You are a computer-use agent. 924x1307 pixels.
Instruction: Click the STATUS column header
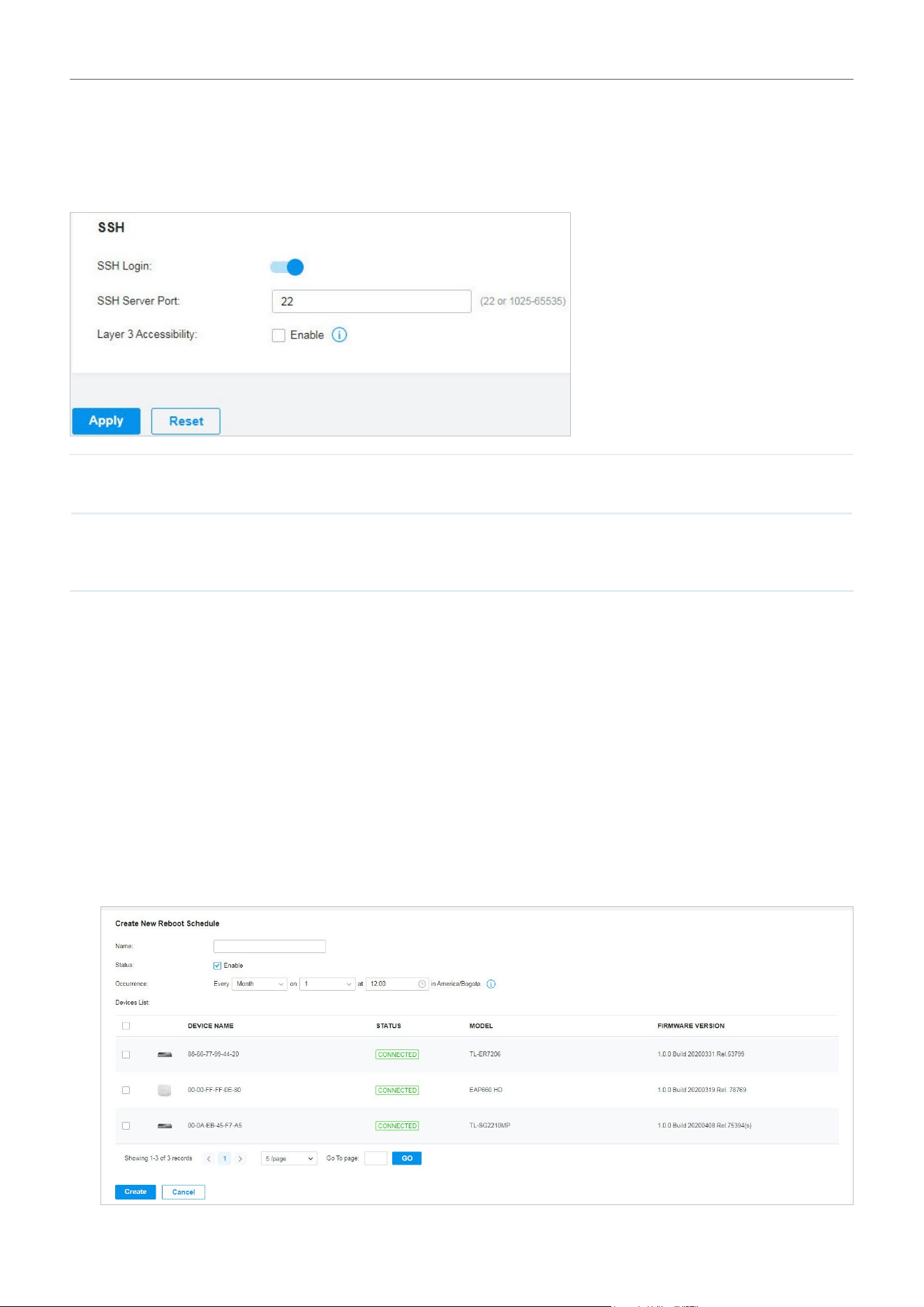pyautogui.click(x=389, y=1026)
